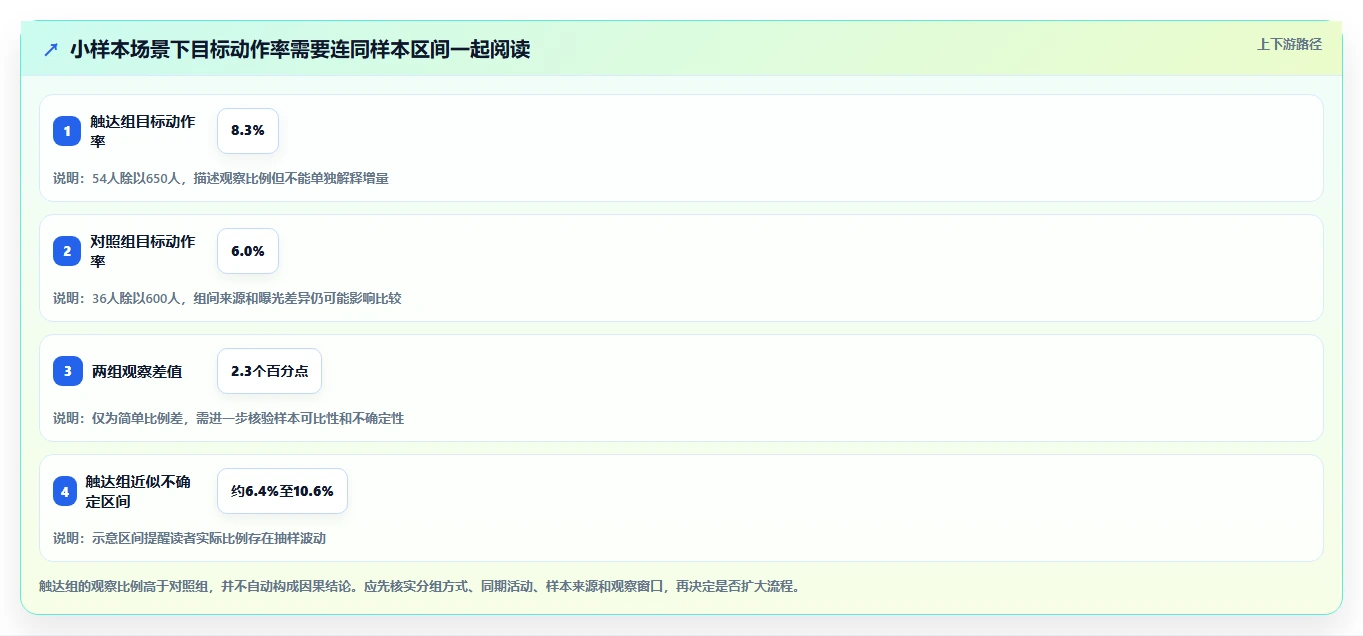Viewport: 1363px width, 636px height.
Task: Click the step 3 number badge
Action: [67, 371]
